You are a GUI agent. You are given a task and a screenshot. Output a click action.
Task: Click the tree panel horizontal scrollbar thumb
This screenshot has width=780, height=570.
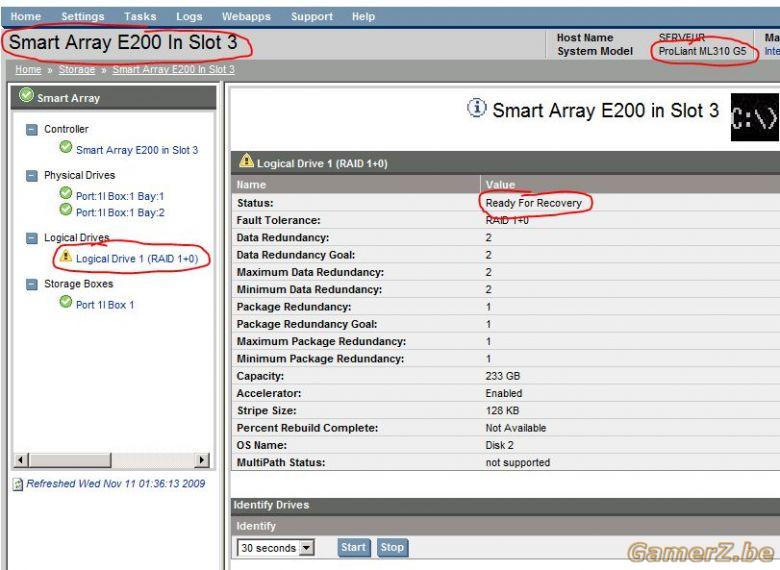click(69, 460)
